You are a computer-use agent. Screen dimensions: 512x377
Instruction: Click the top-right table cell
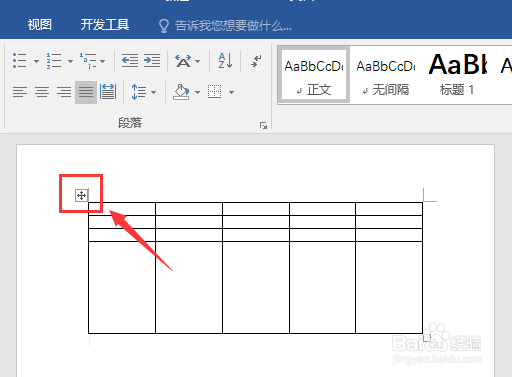pyautogui.click(x=389, y=209)
